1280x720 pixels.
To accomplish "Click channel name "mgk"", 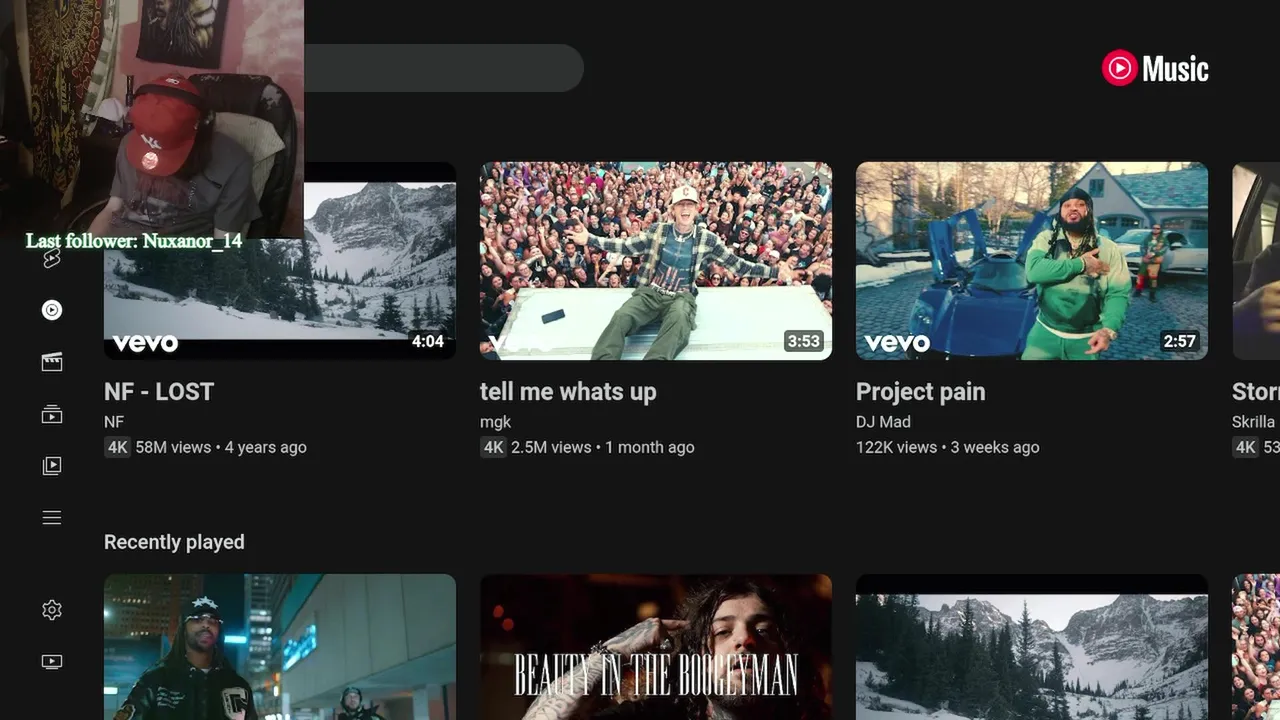I will point(495,422).
